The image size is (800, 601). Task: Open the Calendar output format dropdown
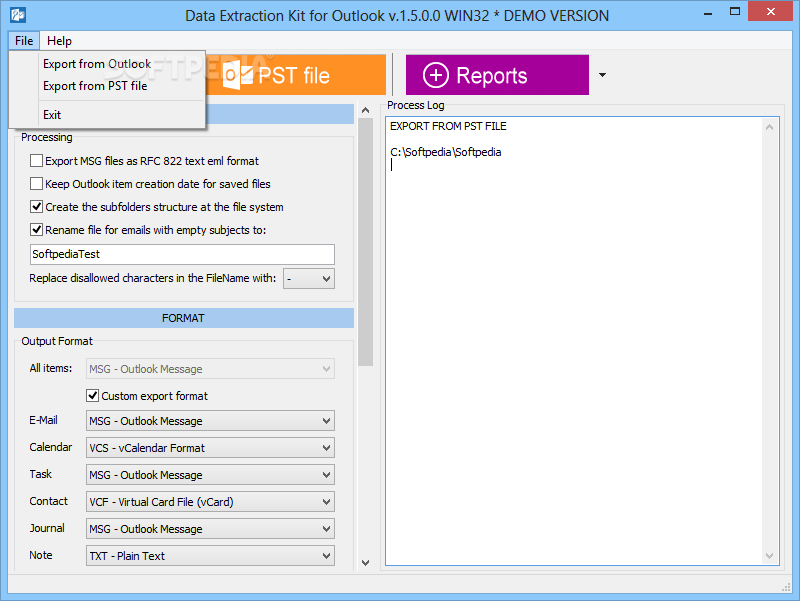[210, 448]
